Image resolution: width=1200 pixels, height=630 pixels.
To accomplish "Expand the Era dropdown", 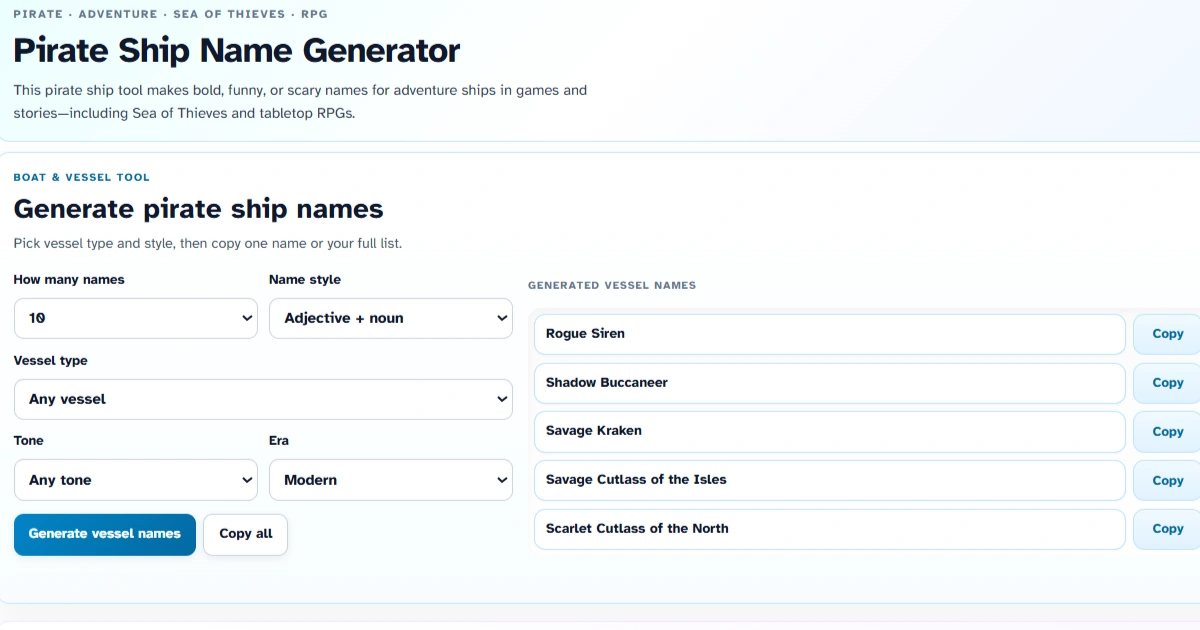I will click(391, 480).
